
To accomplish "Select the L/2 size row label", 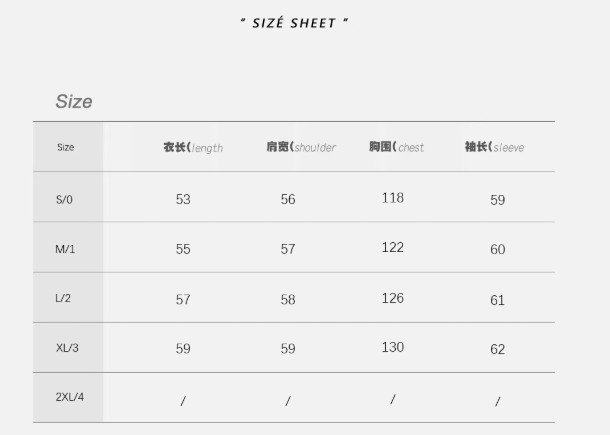I will 63,298.
